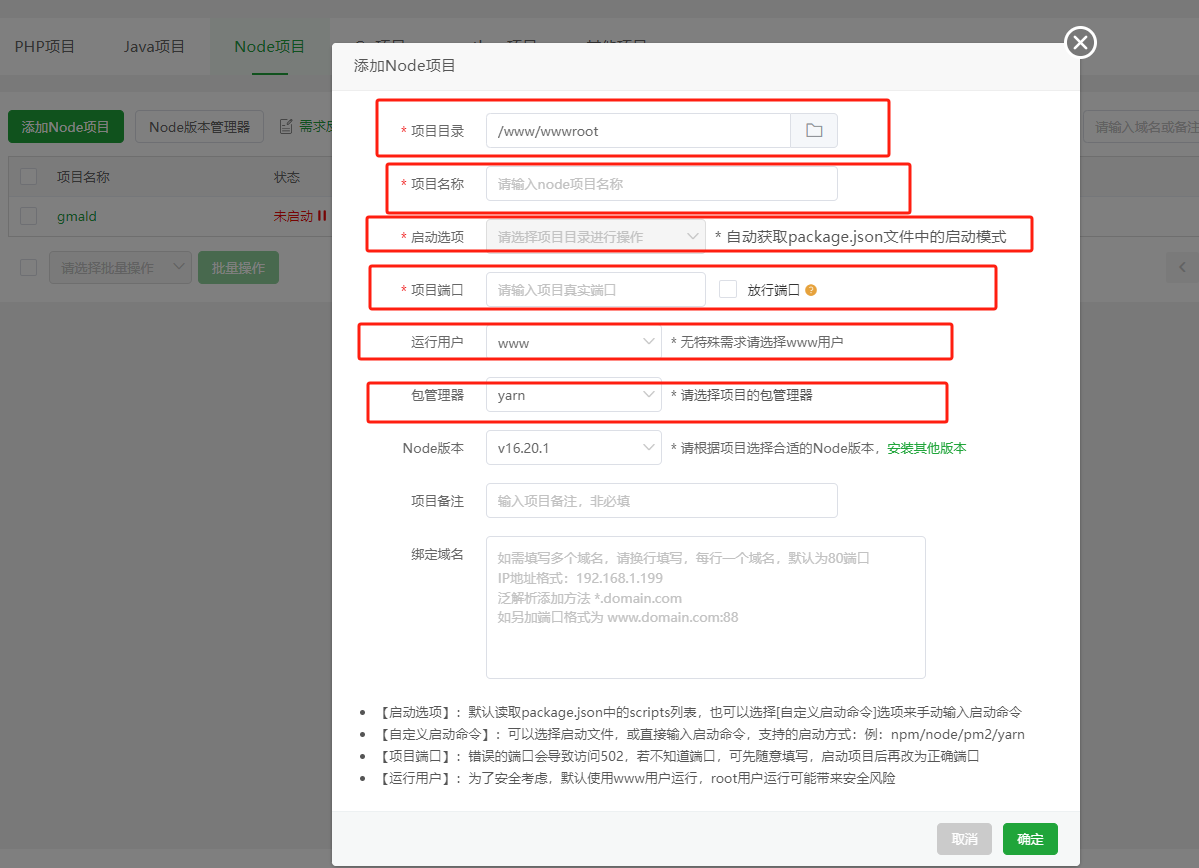Click the feedback note icon
Screen dimensions: 1199x868
286,127
